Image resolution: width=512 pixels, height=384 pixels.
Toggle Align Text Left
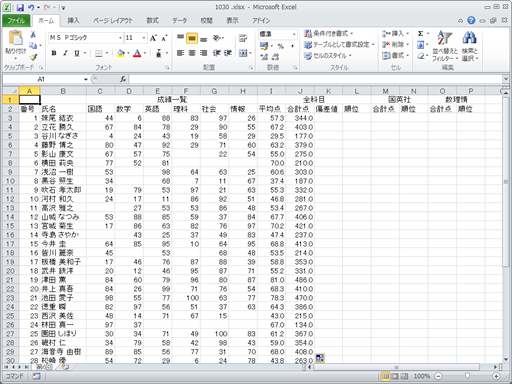point(180,53)
